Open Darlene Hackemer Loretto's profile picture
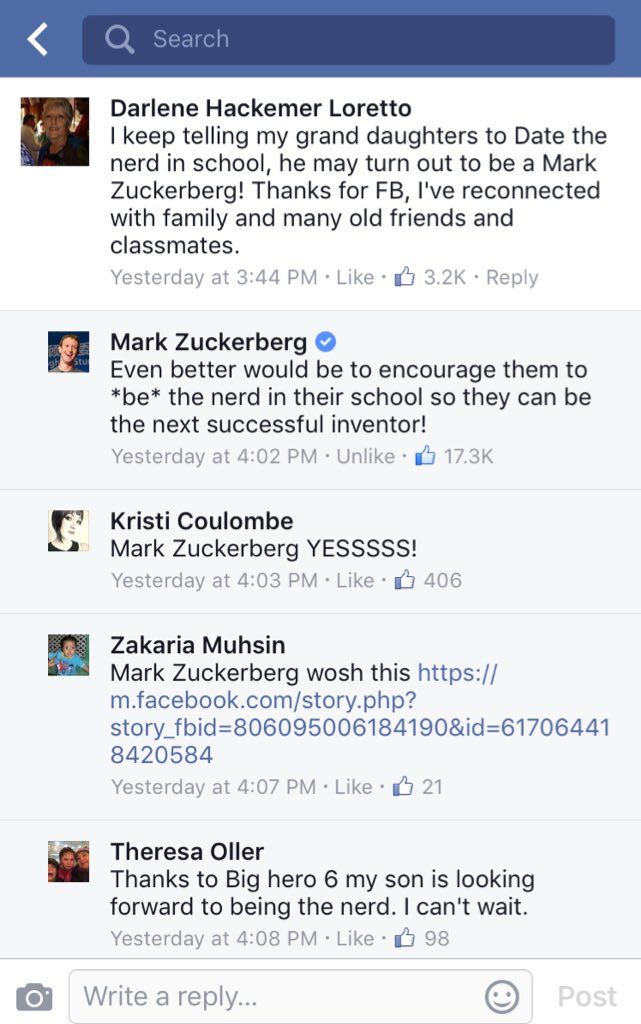 55,131
